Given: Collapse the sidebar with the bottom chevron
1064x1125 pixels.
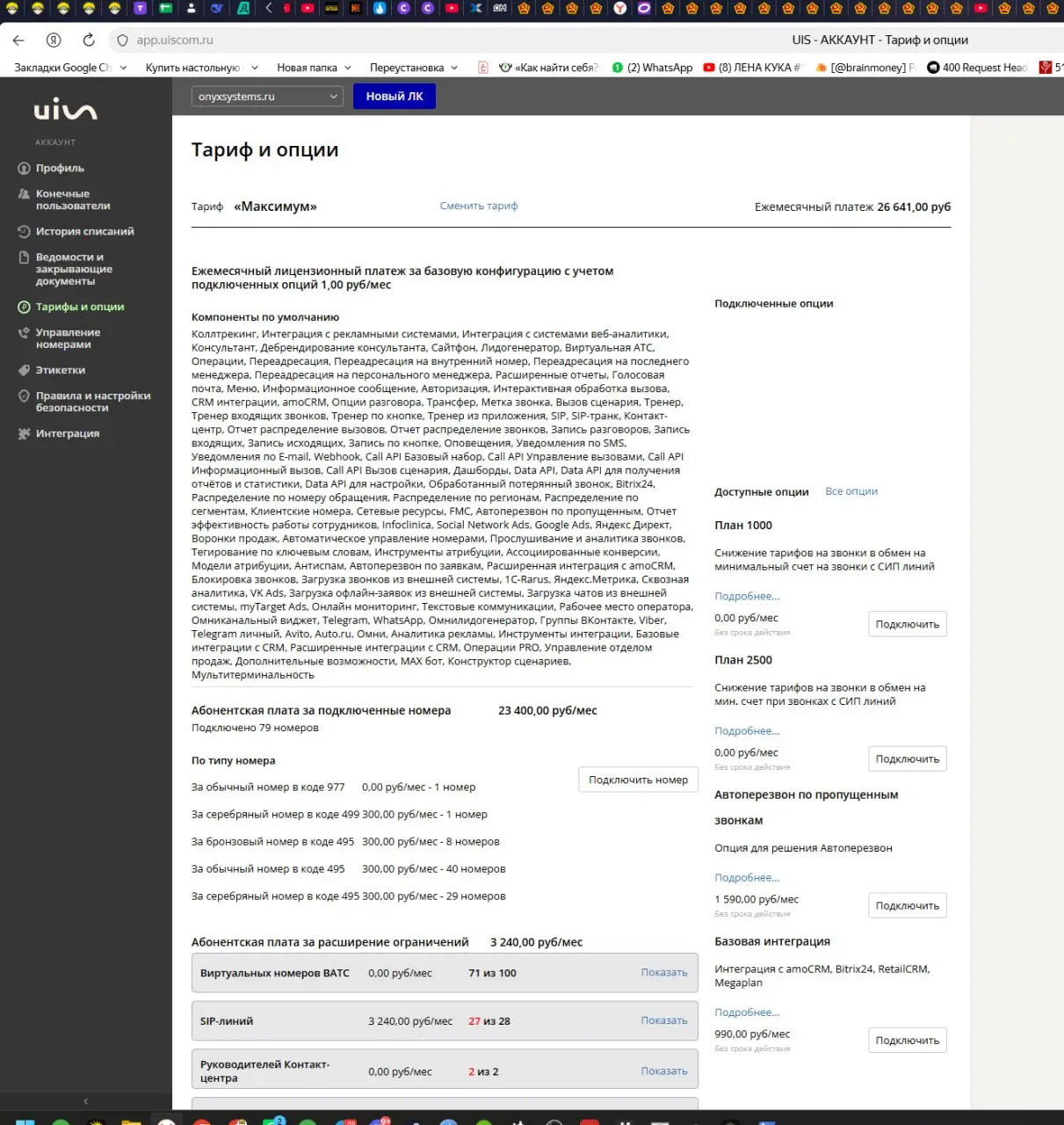Looking at the screenshot, I should 85,1101.
